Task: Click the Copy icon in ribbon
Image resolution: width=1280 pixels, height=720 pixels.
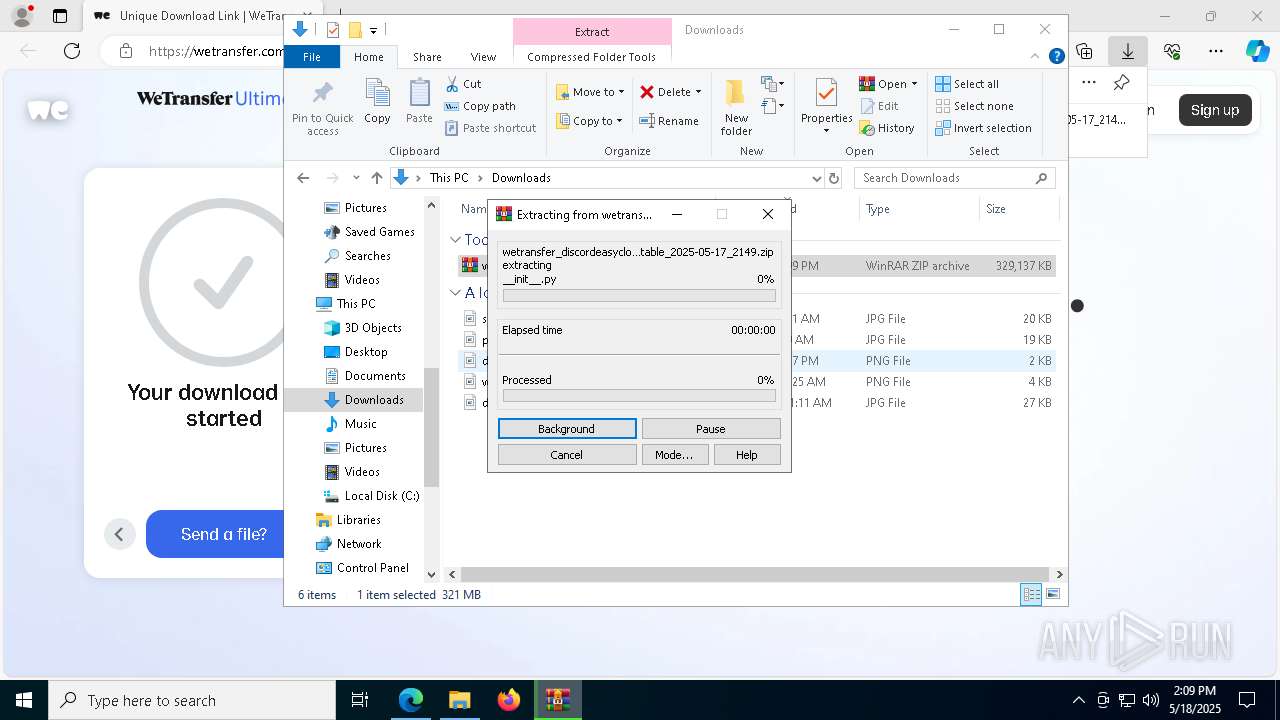Action: pyautogui.click(x=377, y=102)
